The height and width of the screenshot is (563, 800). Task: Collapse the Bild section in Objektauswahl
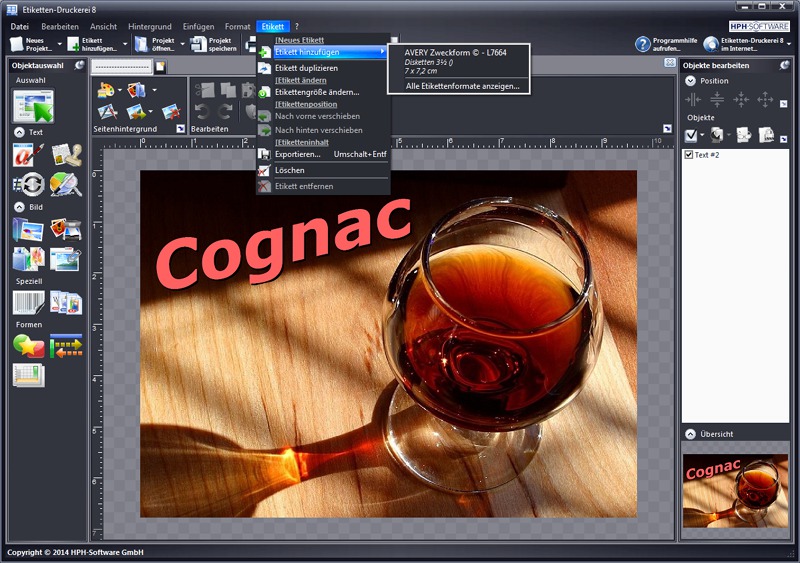(x=19, y=207)
